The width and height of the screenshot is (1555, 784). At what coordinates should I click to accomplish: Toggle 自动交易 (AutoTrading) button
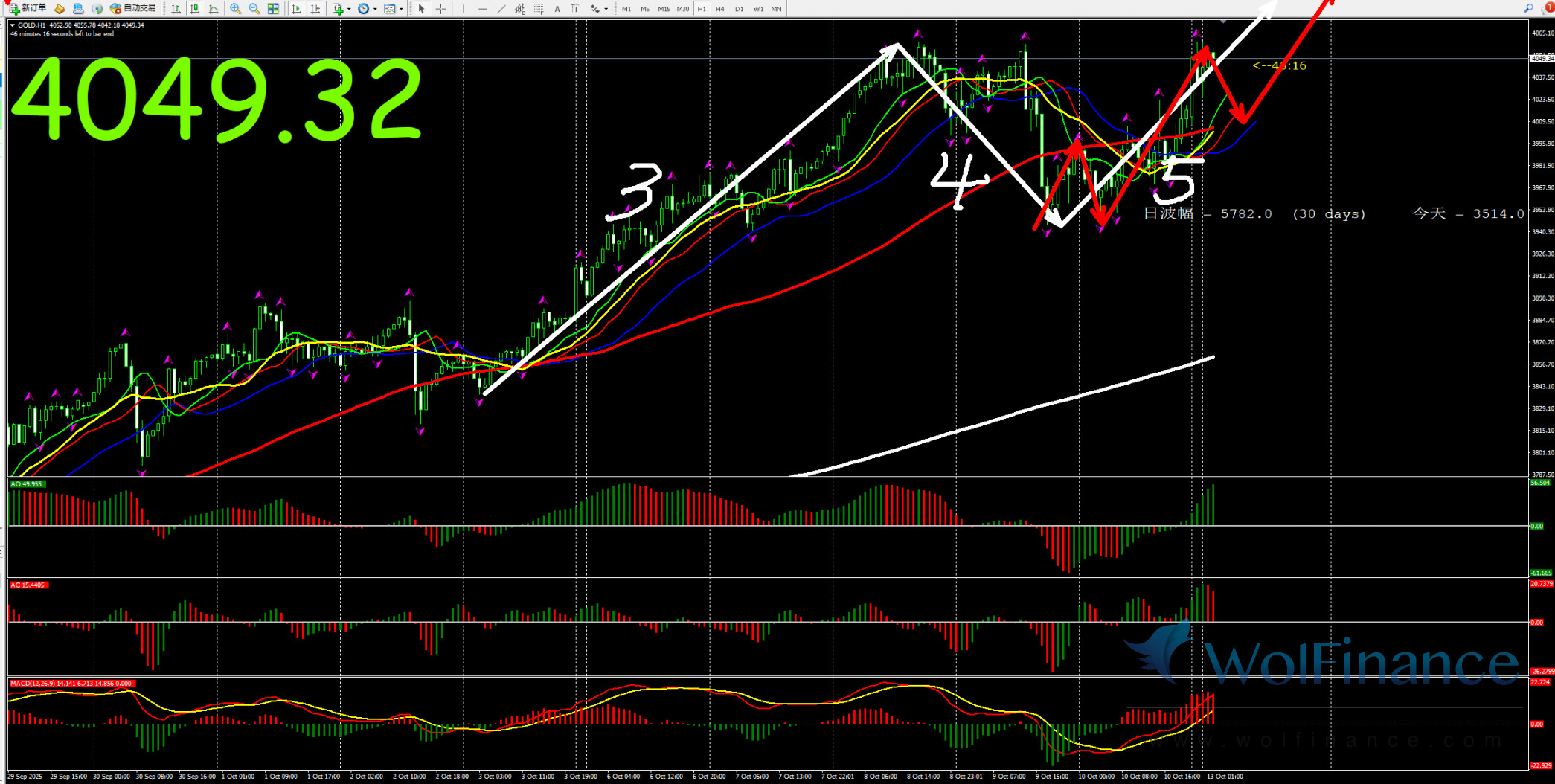pyautogui.click(x=133, y=8)
